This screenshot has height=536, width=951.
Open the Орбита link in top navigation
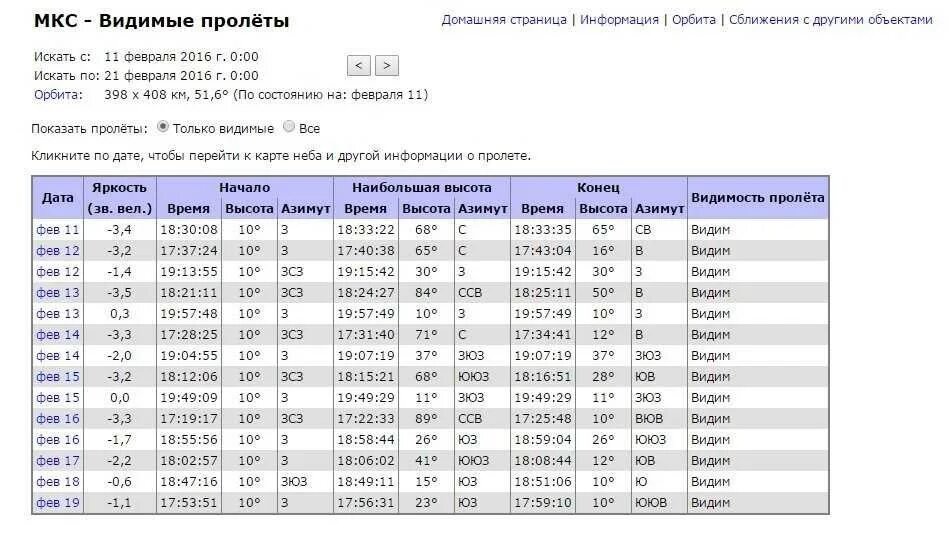click(x=694, y=19)
